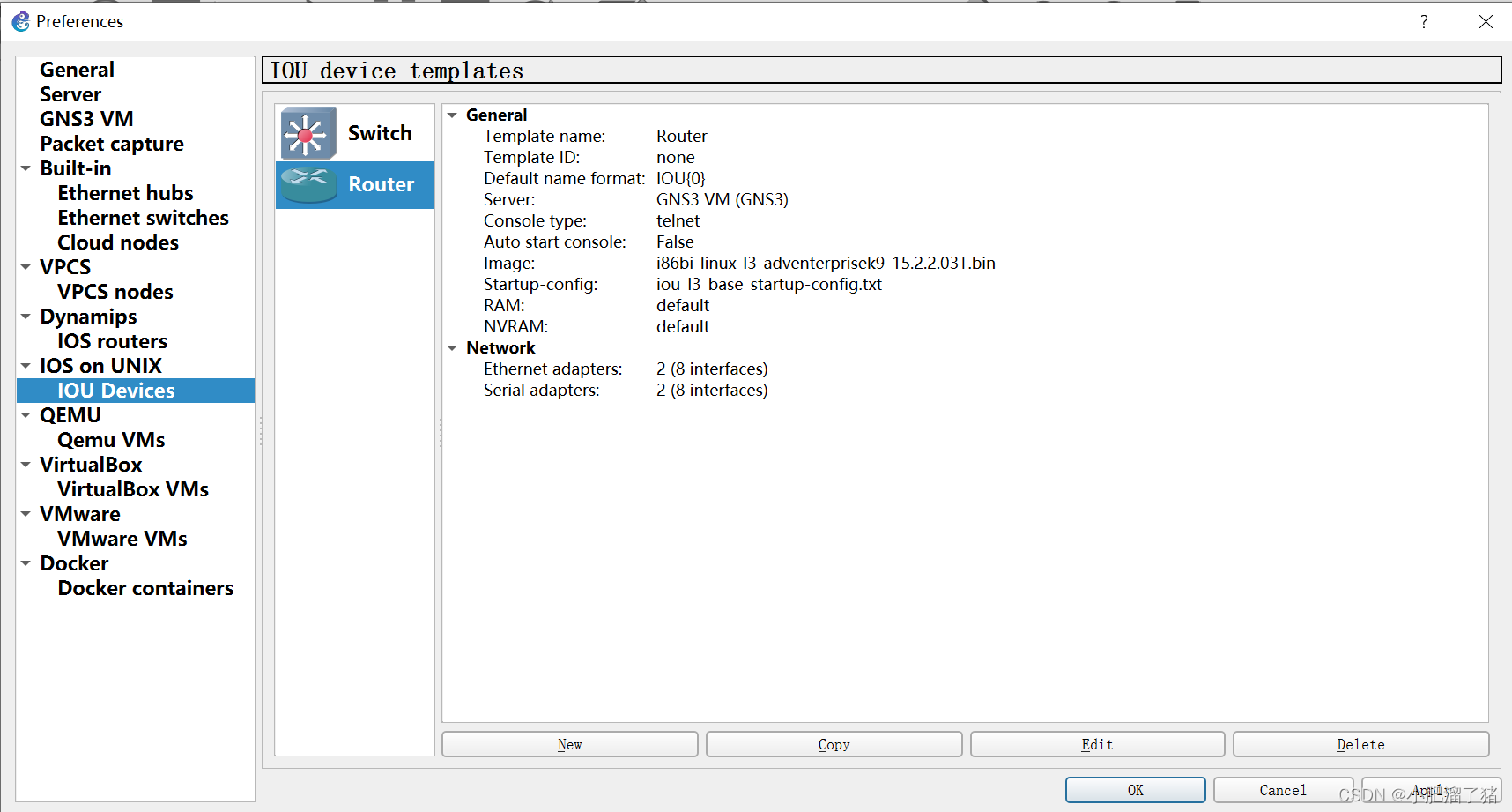Collapse the VPCS tree section
The width and height of the screenshot is (1512, 812).
(x=26, y=267)
